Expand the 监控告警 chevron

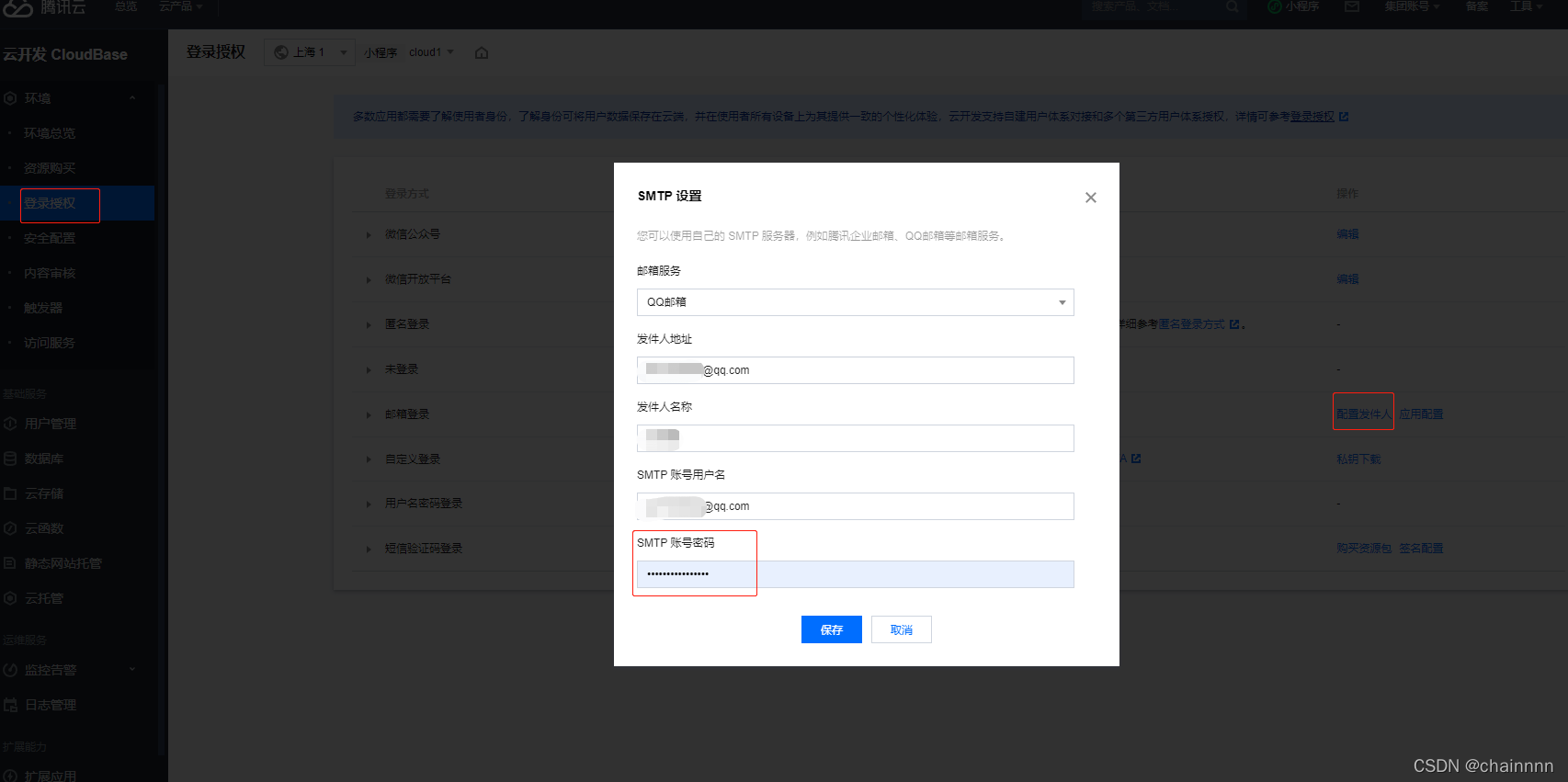point(132,669)
